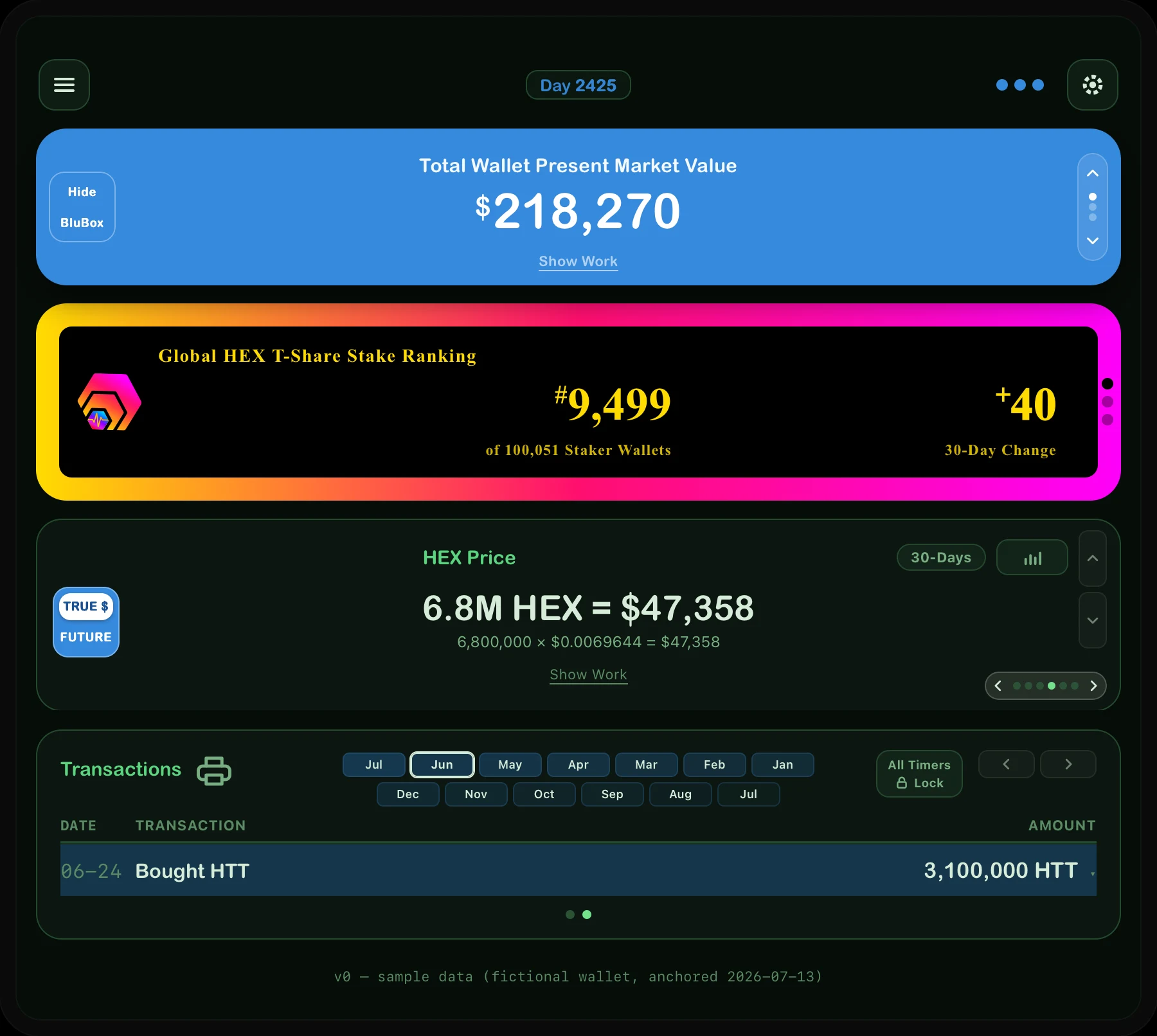Image resolution: width=1157 pixels, height=1036 pixels.
Task: Open the Bought HTT transaction row
Action: [x=578, y=870]
